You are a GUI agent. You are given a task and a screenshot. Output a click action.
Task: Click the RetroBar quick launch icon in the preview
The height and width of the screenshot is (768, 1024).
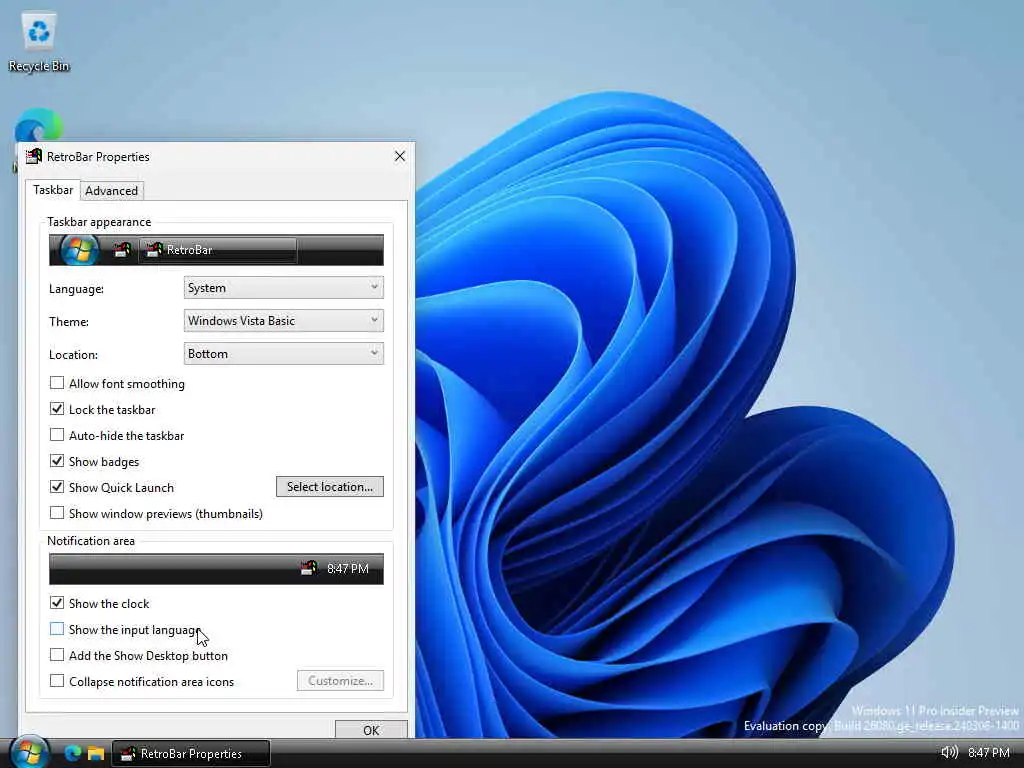point(122,250)
